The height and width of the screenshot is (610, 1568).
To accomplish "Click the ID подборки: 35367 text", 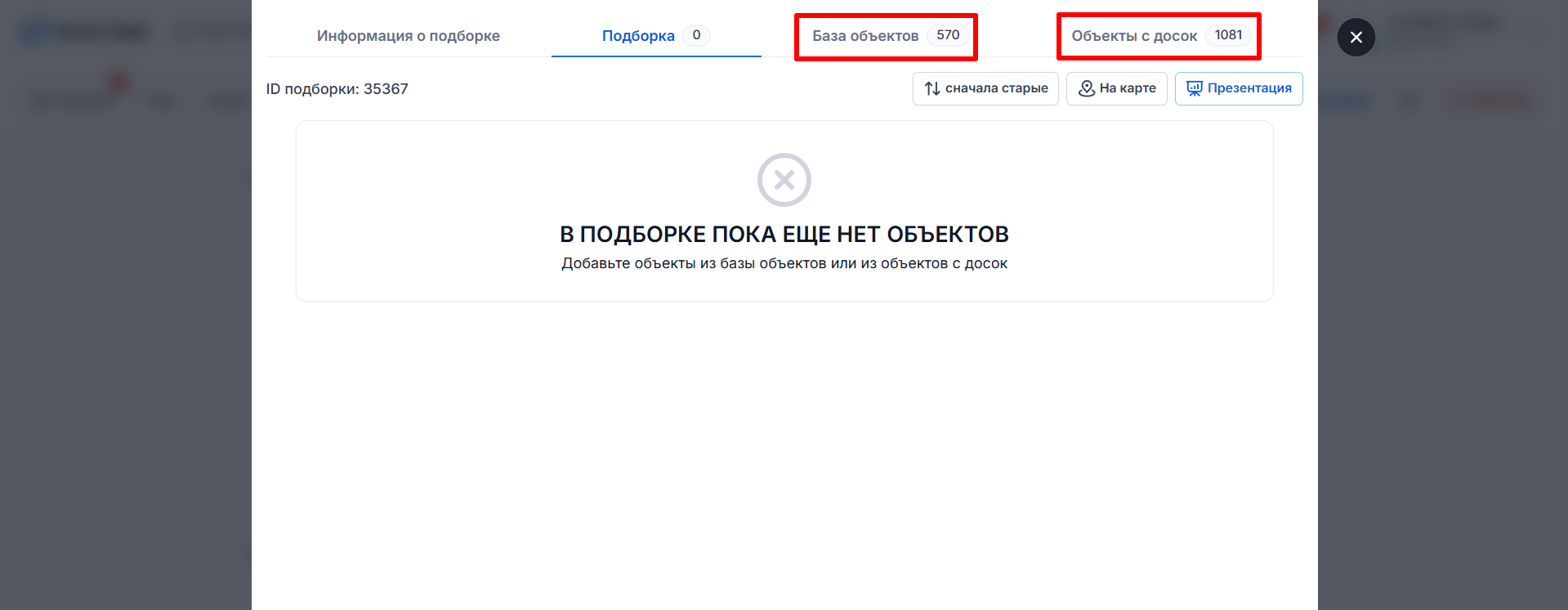I will (x=337, y=89).
